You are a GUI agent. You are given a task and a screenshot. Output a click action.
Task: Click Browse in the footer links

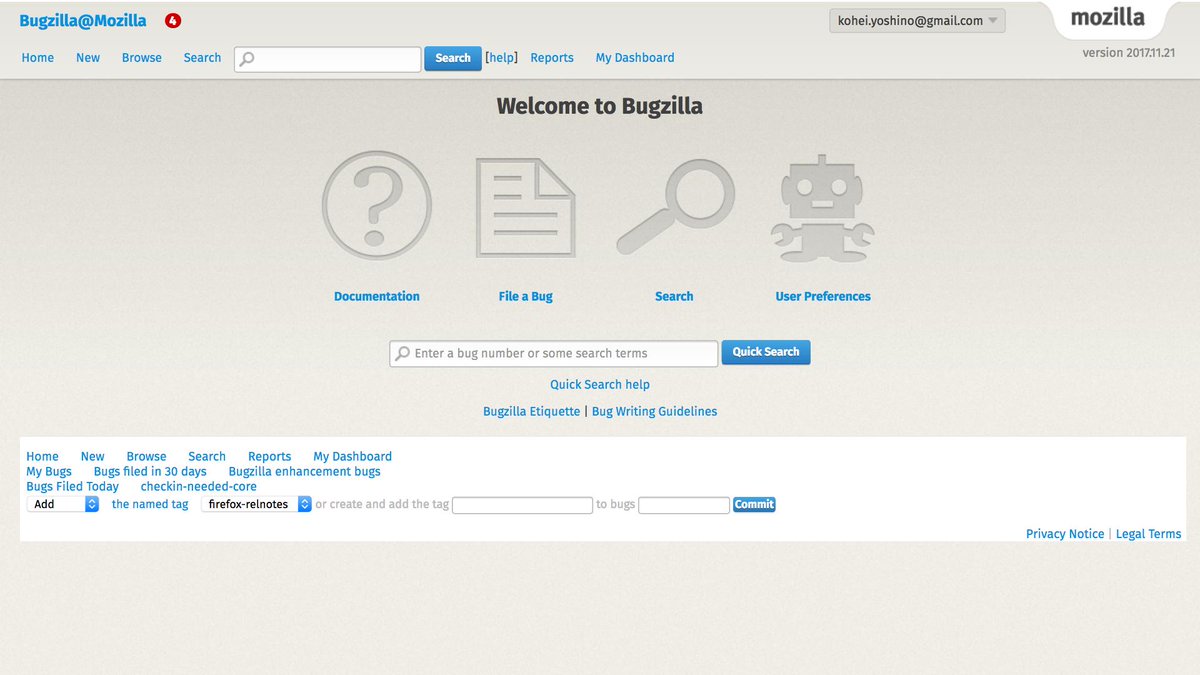click(146, 456)
